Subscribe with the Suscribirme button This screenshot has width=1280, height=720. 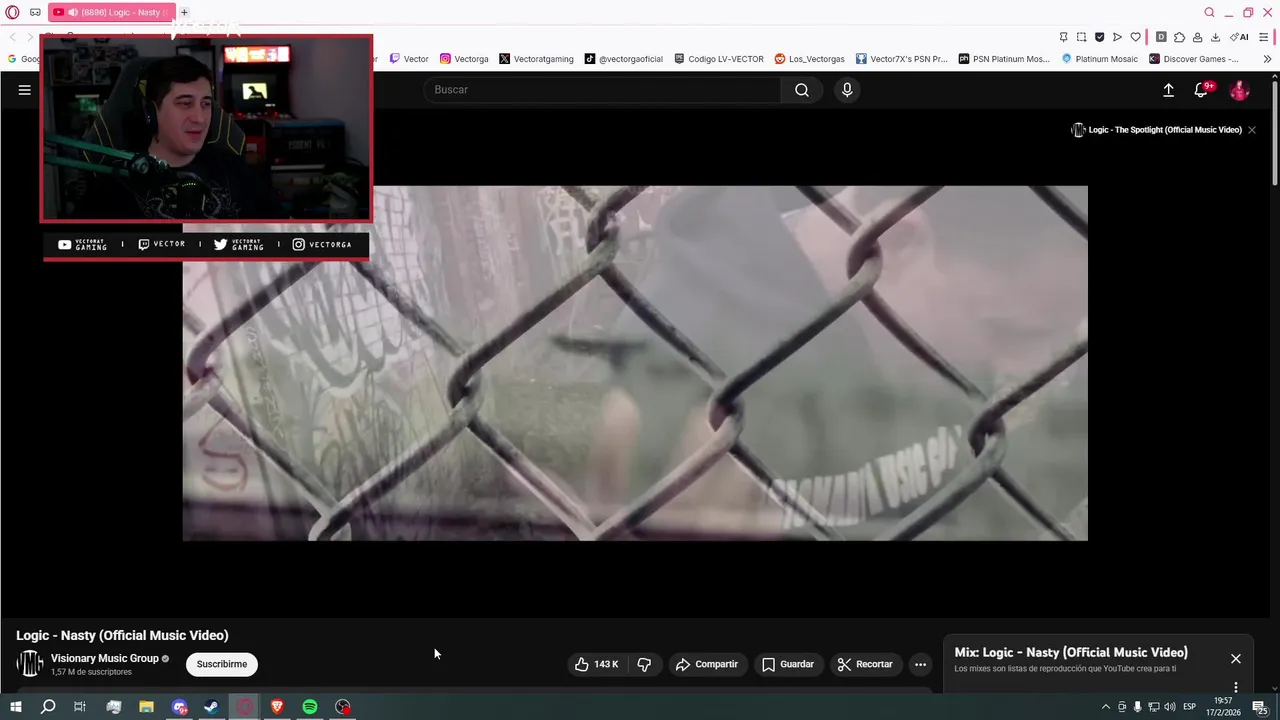pos(222,664)
